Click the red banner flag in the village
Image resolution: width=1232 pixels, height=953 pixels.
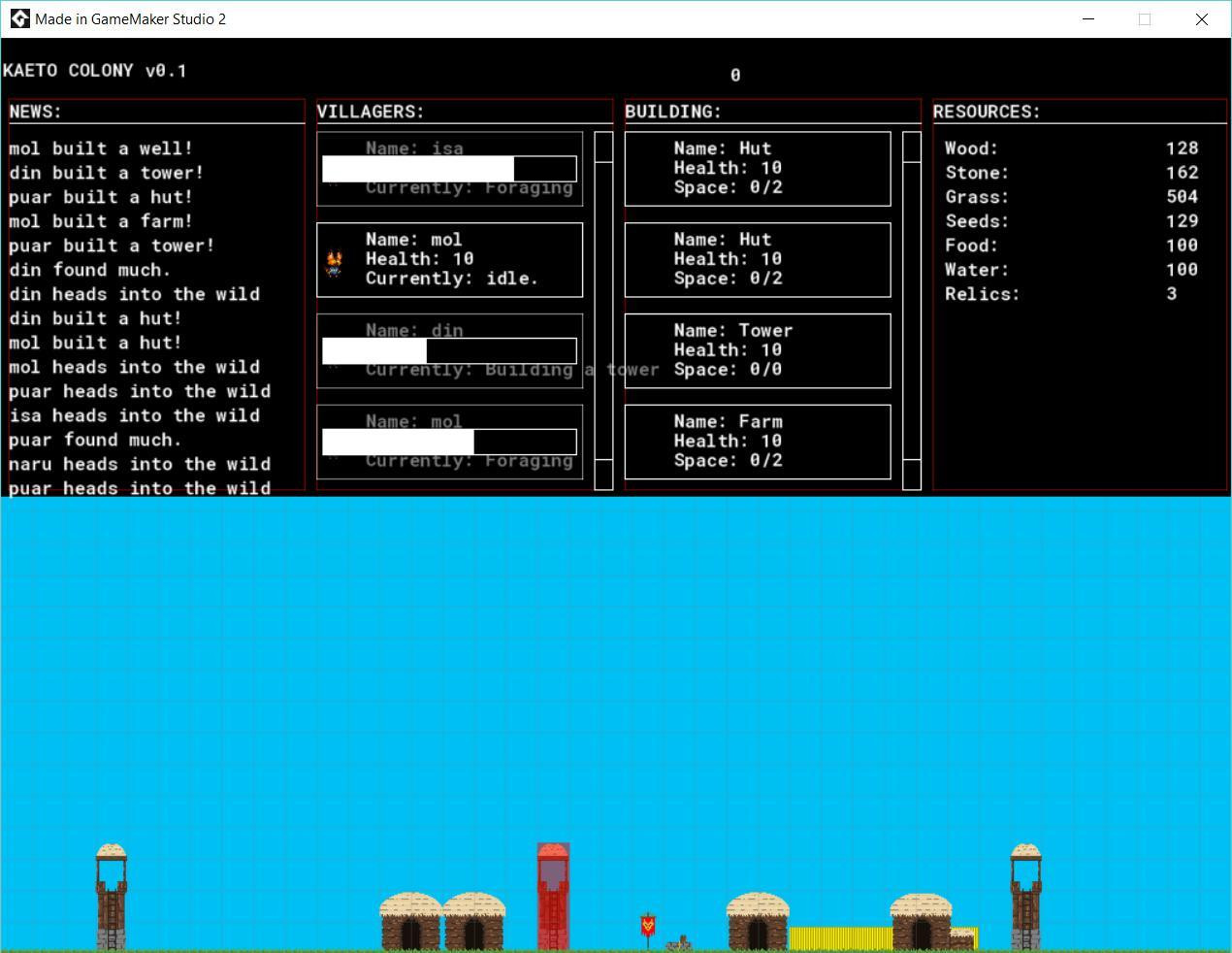[647, 930]
